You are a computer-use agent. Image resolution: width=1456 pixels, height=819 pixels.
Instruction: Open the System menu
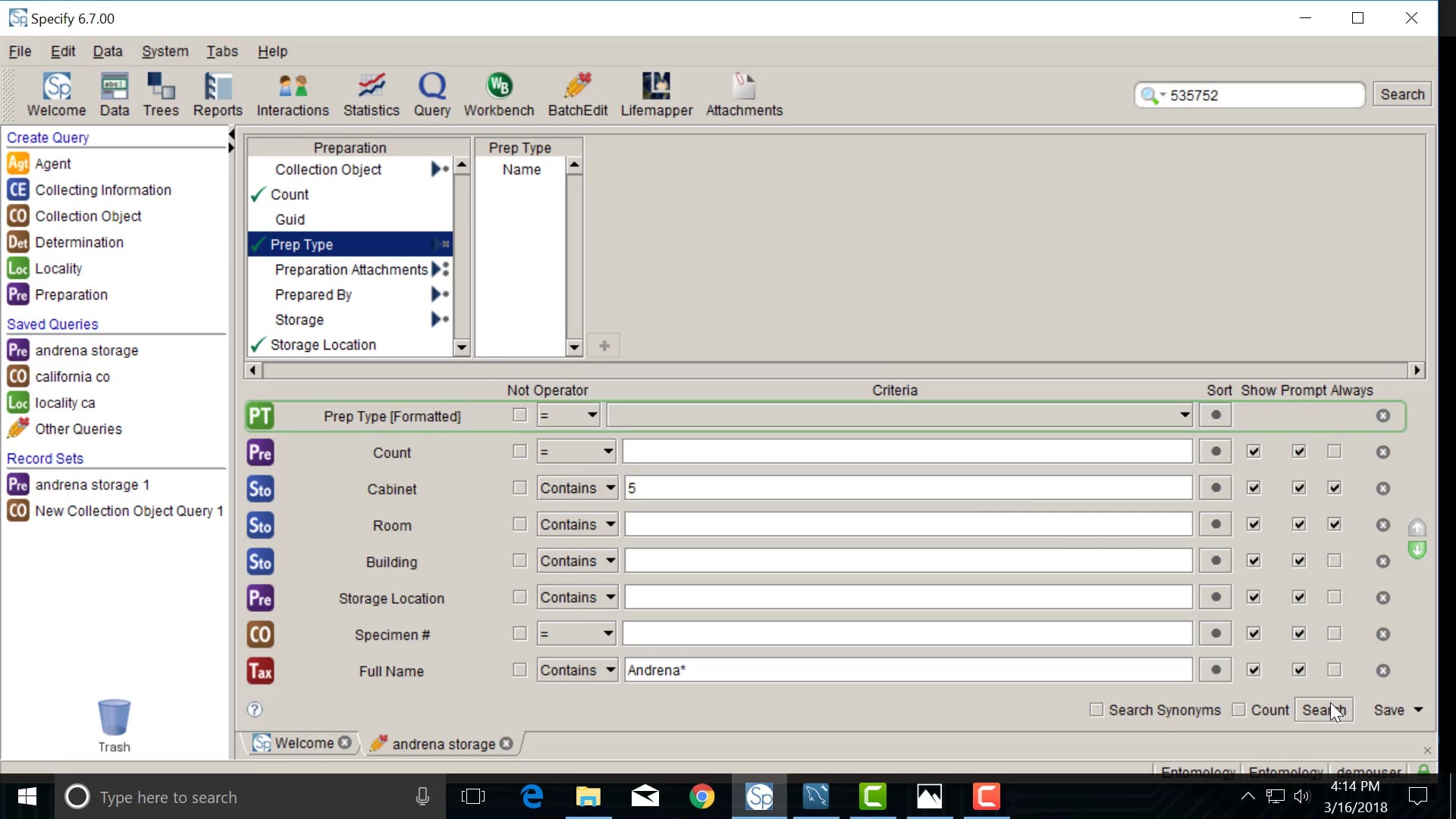point(165,51)
